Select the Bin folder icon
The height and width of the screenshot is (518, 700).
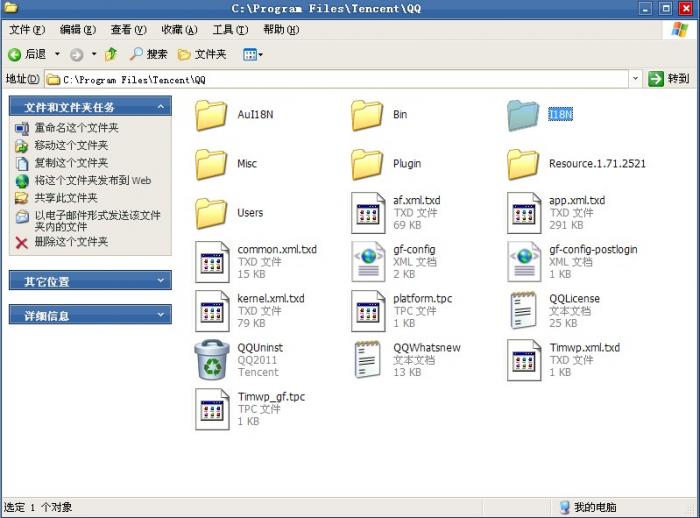[367, 115]
